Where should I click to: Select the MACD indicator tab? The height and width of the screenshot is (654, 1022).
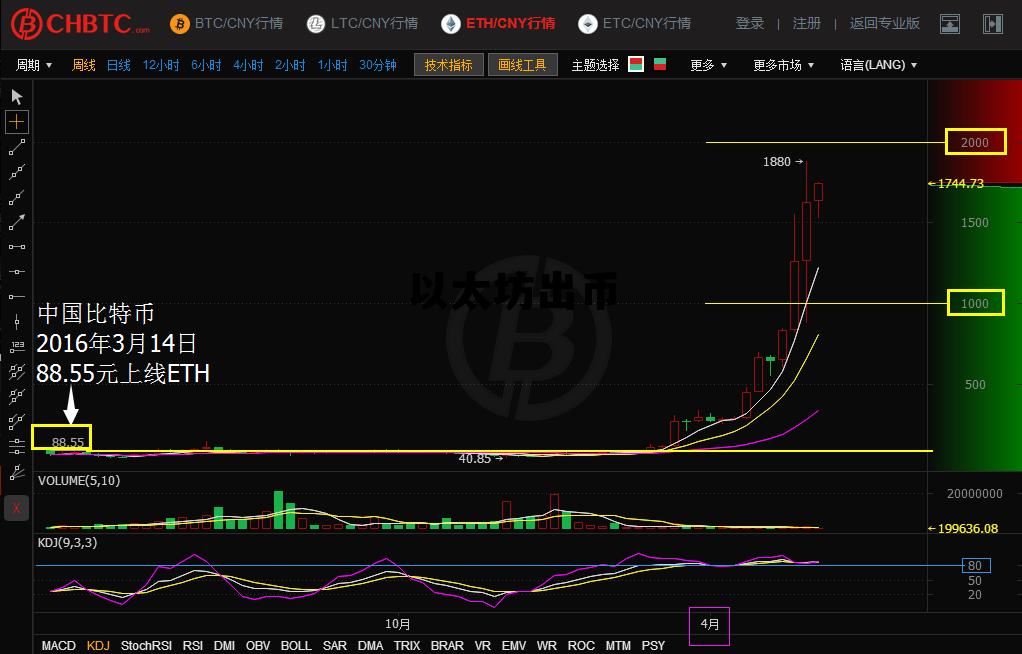[58, 646]
